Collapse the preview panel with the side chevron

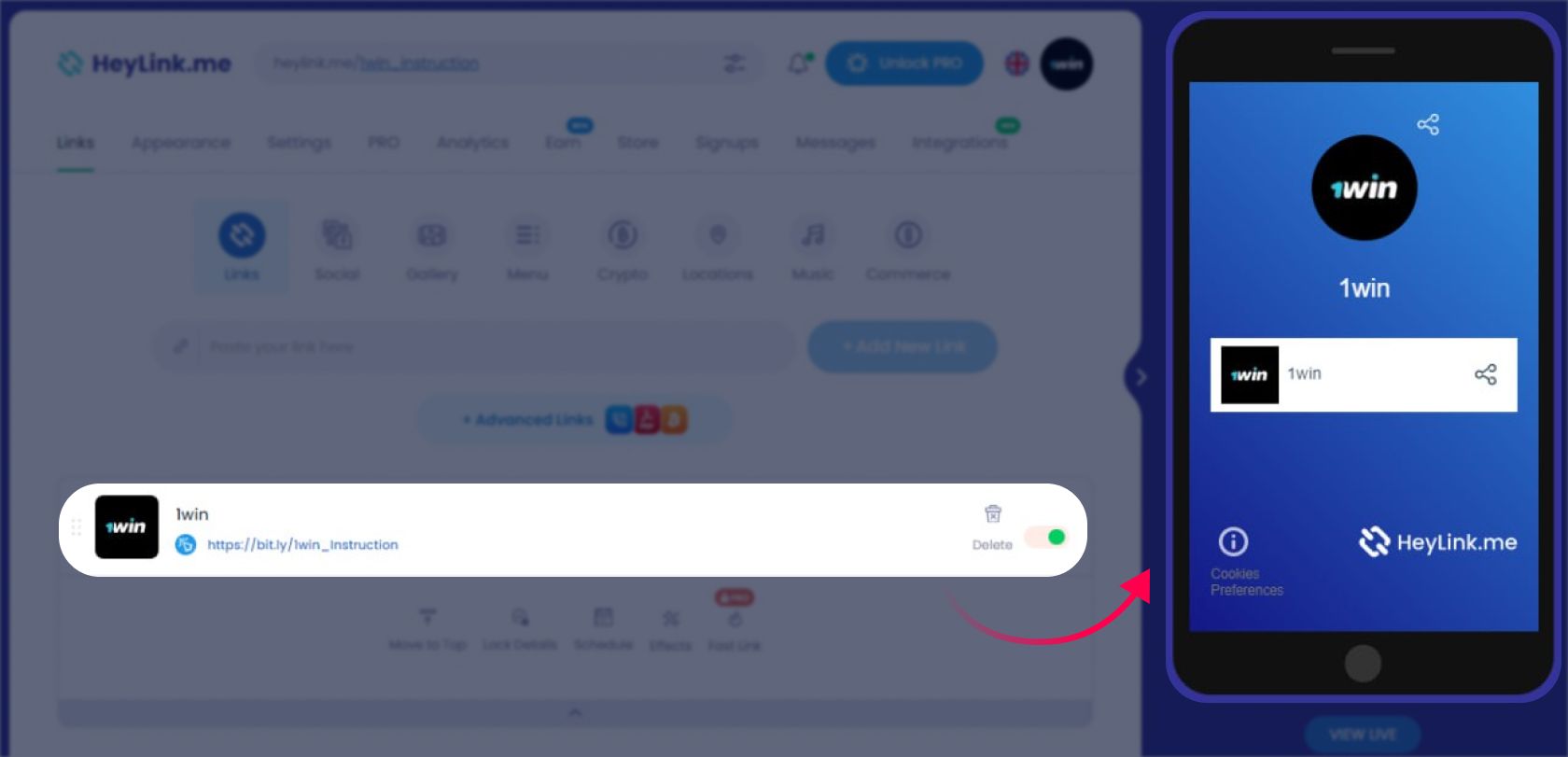tap(1139, 377)
